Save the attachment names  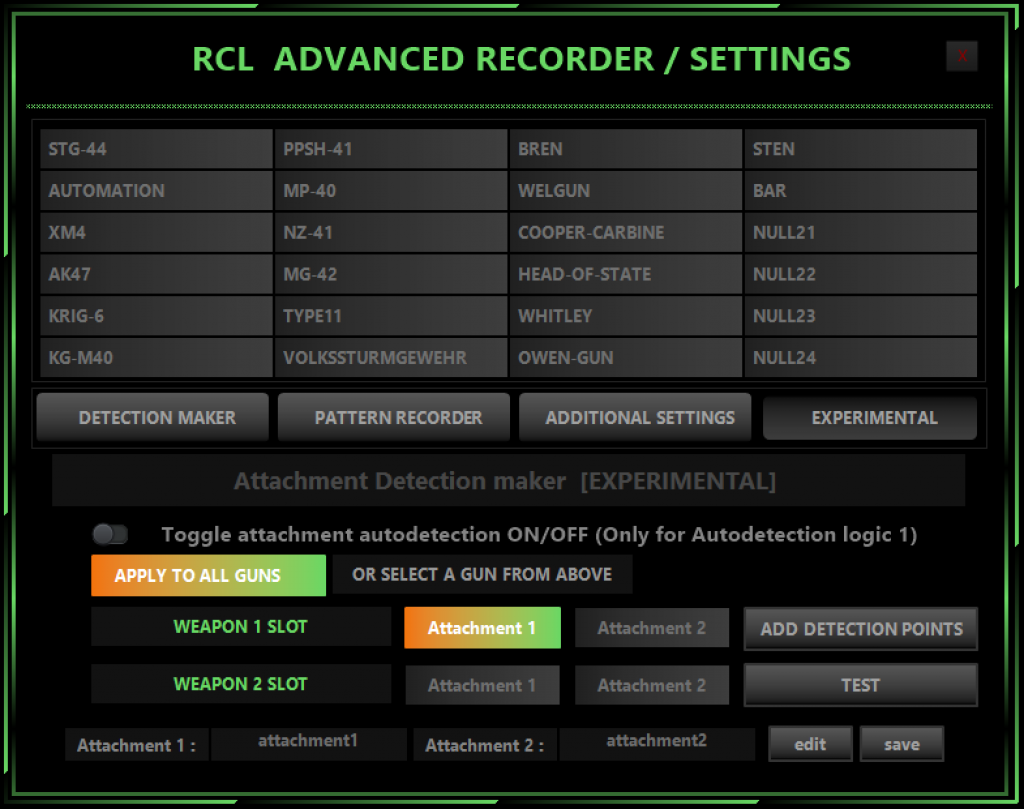(x=901, y=744)
